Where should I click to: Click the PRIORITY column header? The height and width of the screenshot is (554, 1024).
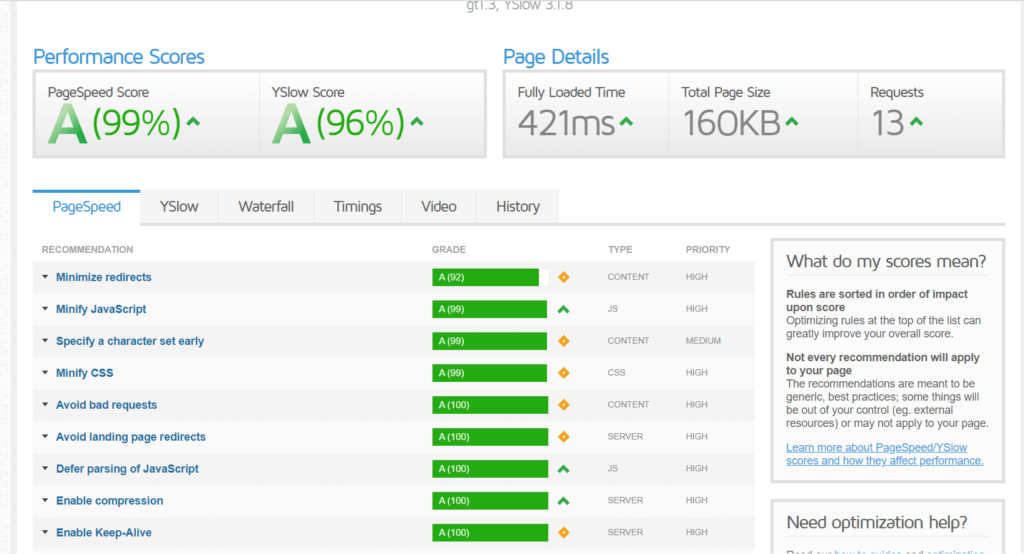click(708, 250)
